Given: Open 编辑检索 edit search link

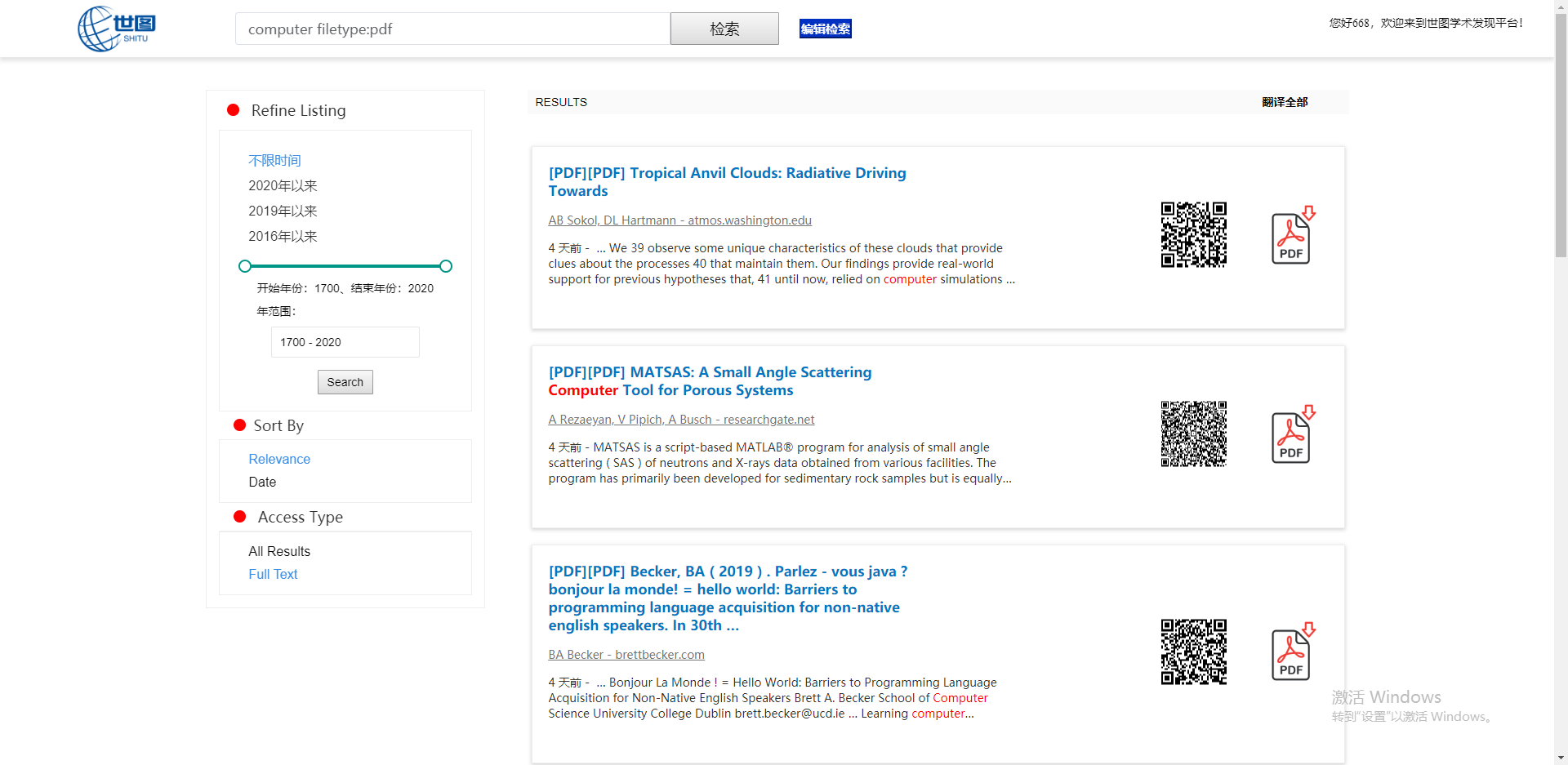Looking at the screenshot, I should [x=825, y=29].
